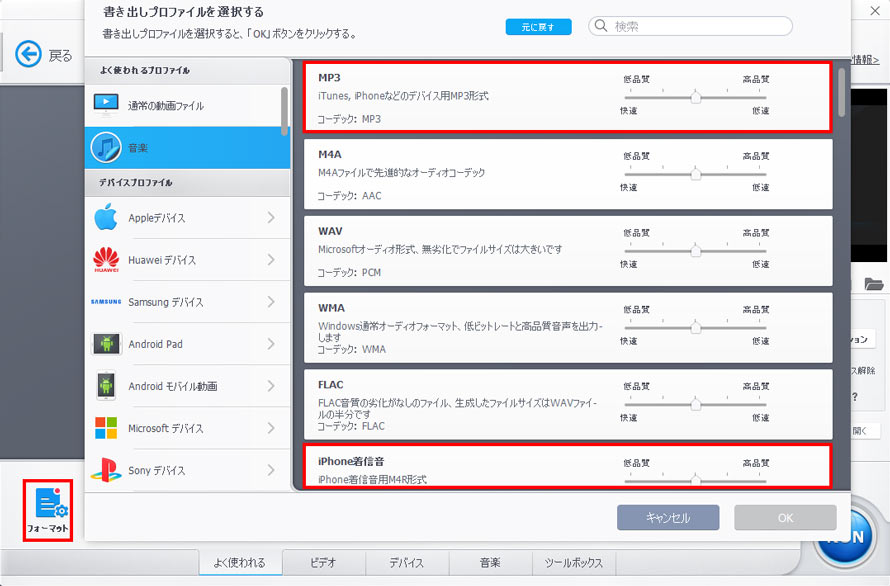Screen dimensions: 890x586
Task: Click the キャンセル button
Action: [x=668, y=517]
